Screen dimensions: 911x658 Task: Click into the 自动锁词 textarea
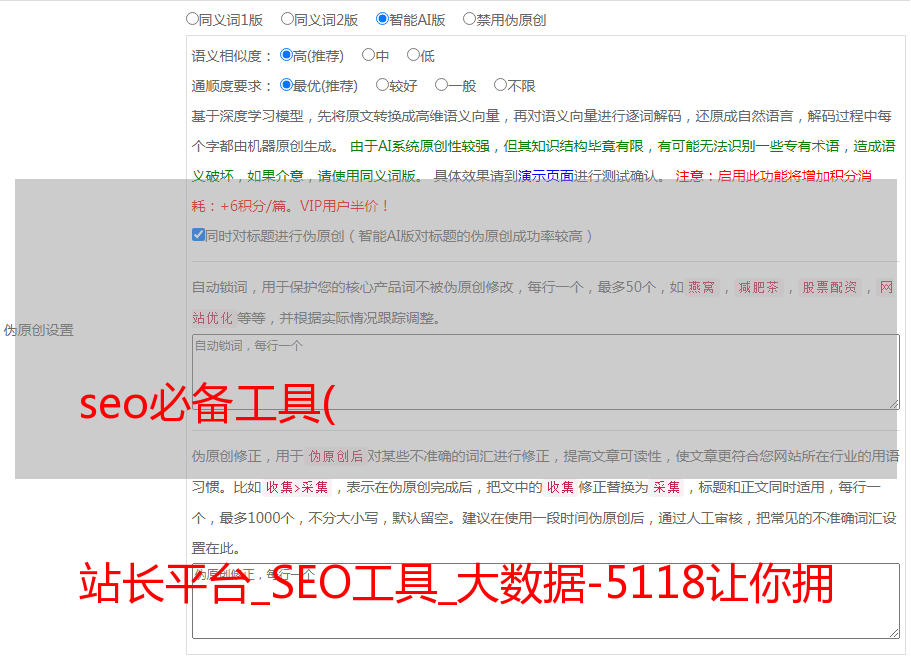(546, 372)
